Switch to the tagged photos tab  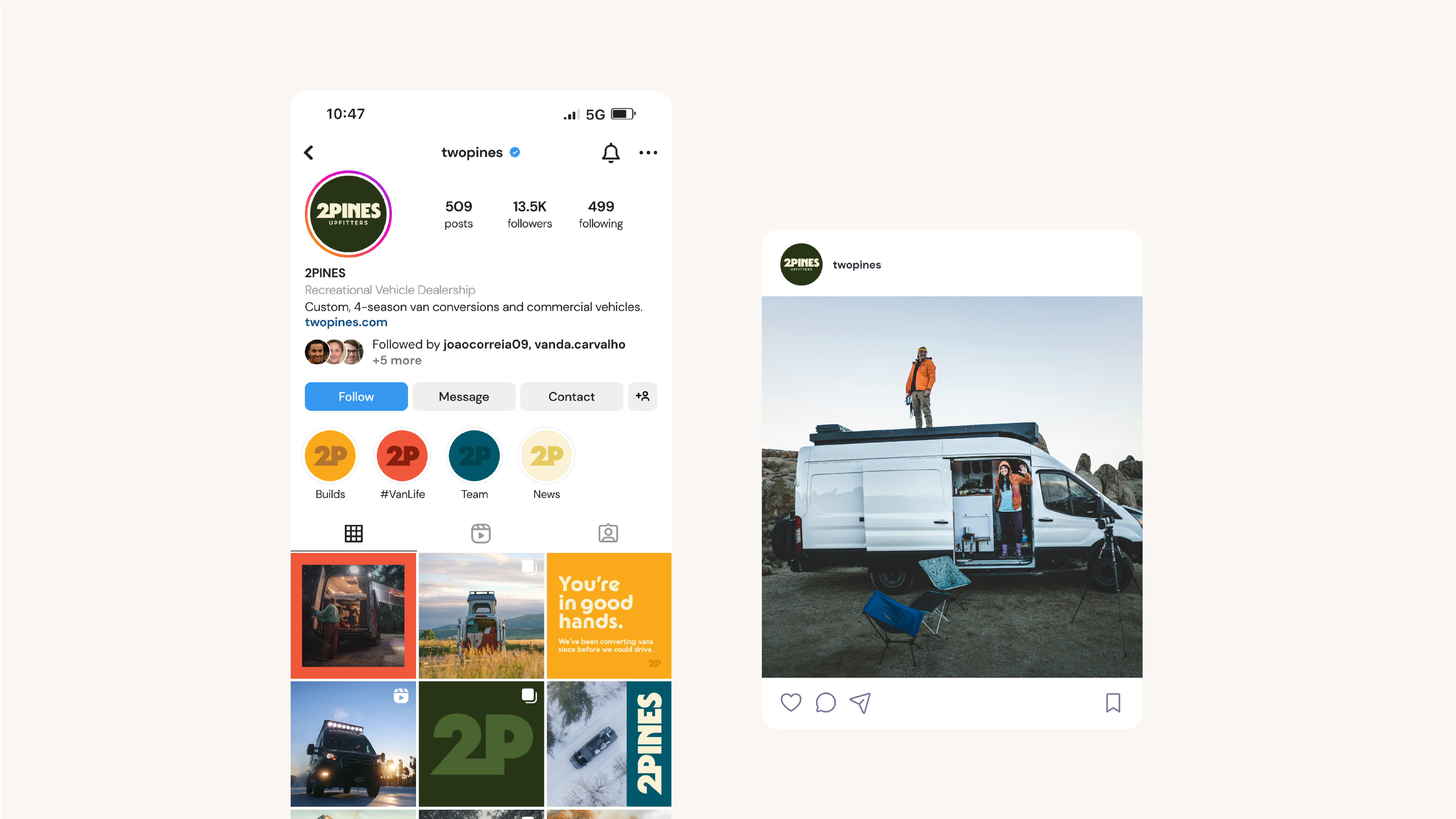pyautogui.click(x=608, y=533)
